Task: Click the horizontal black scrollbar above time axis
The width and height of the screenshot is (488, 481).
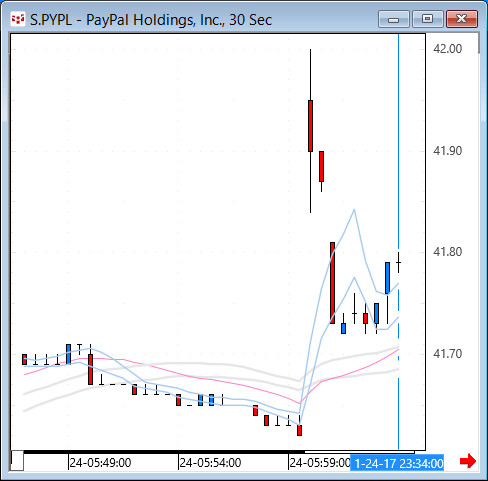Action: pos(218,452)
